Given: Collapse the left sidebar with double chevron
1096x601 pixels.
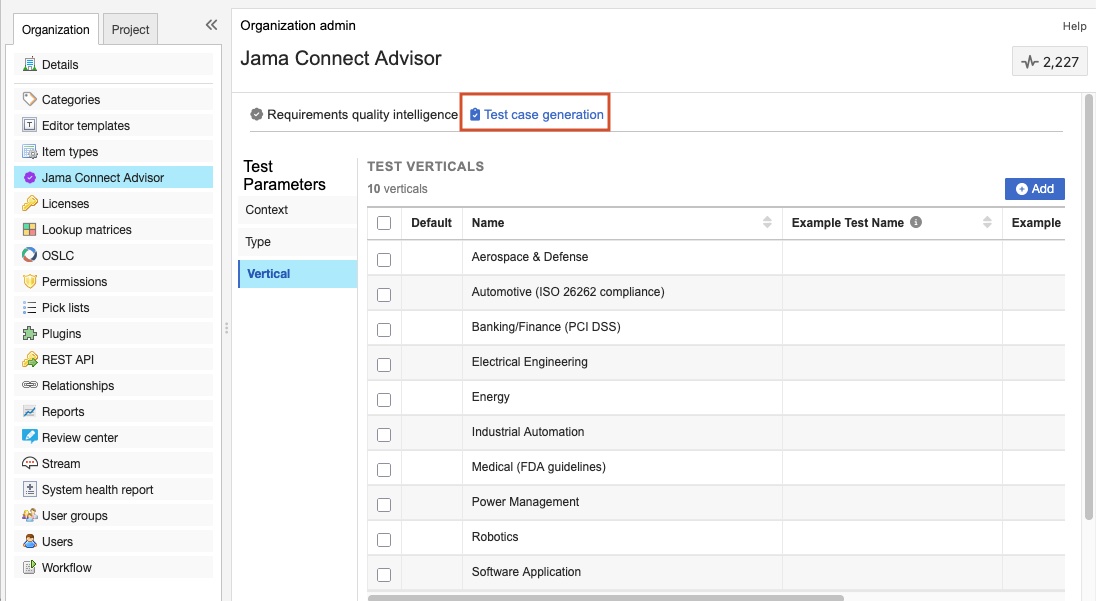Looking at the screenshot, I should click(x=211, y=25).
